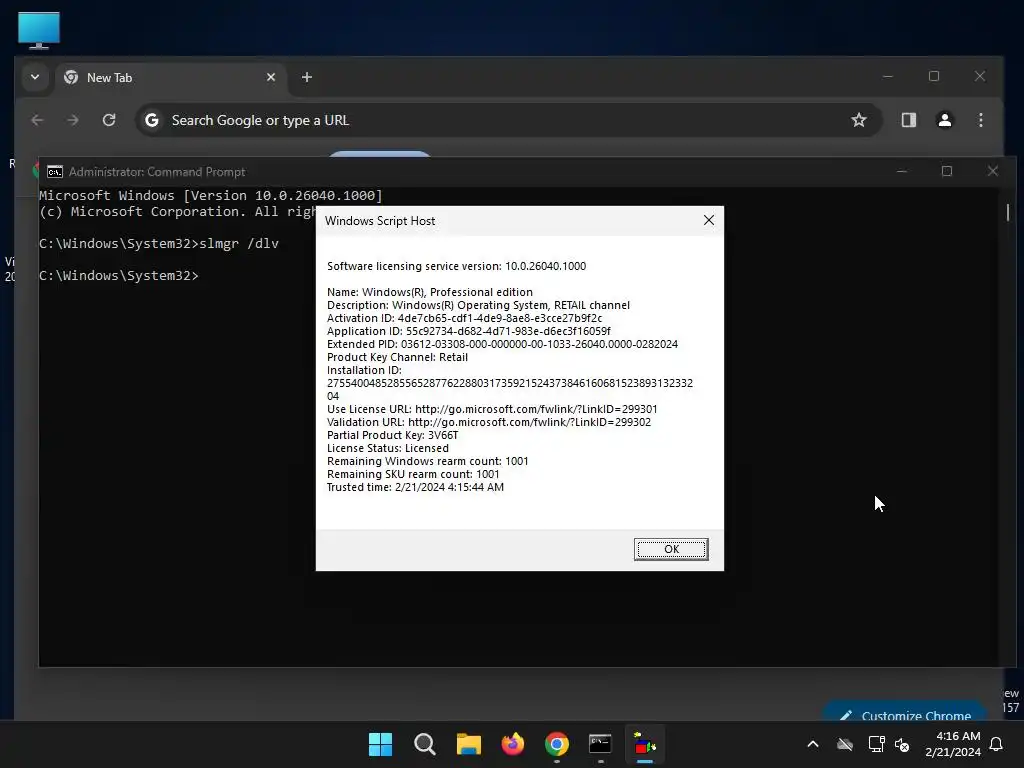The width and height of the screenshot is (1024, 768).
Task: Launch Firefox from the taskbar
Action: coord(513,744)
